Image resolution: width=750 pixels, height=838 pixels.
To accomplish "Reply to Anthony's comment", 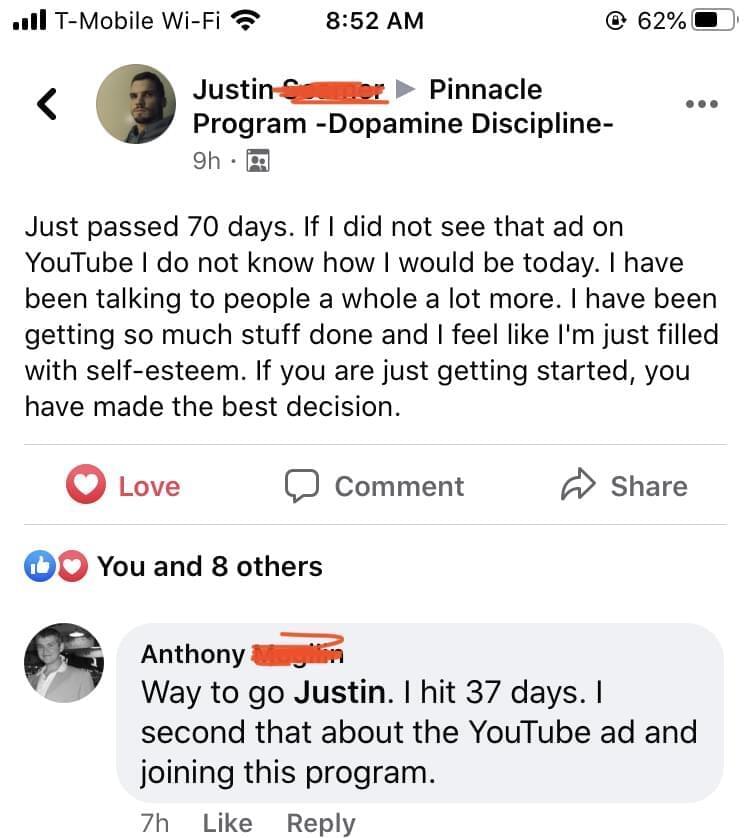I will coord(320,822).
